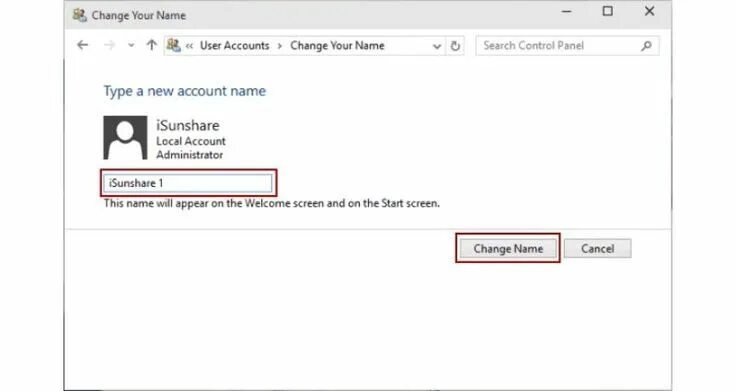Focus the Search Control Panel box

coord(567,46)
